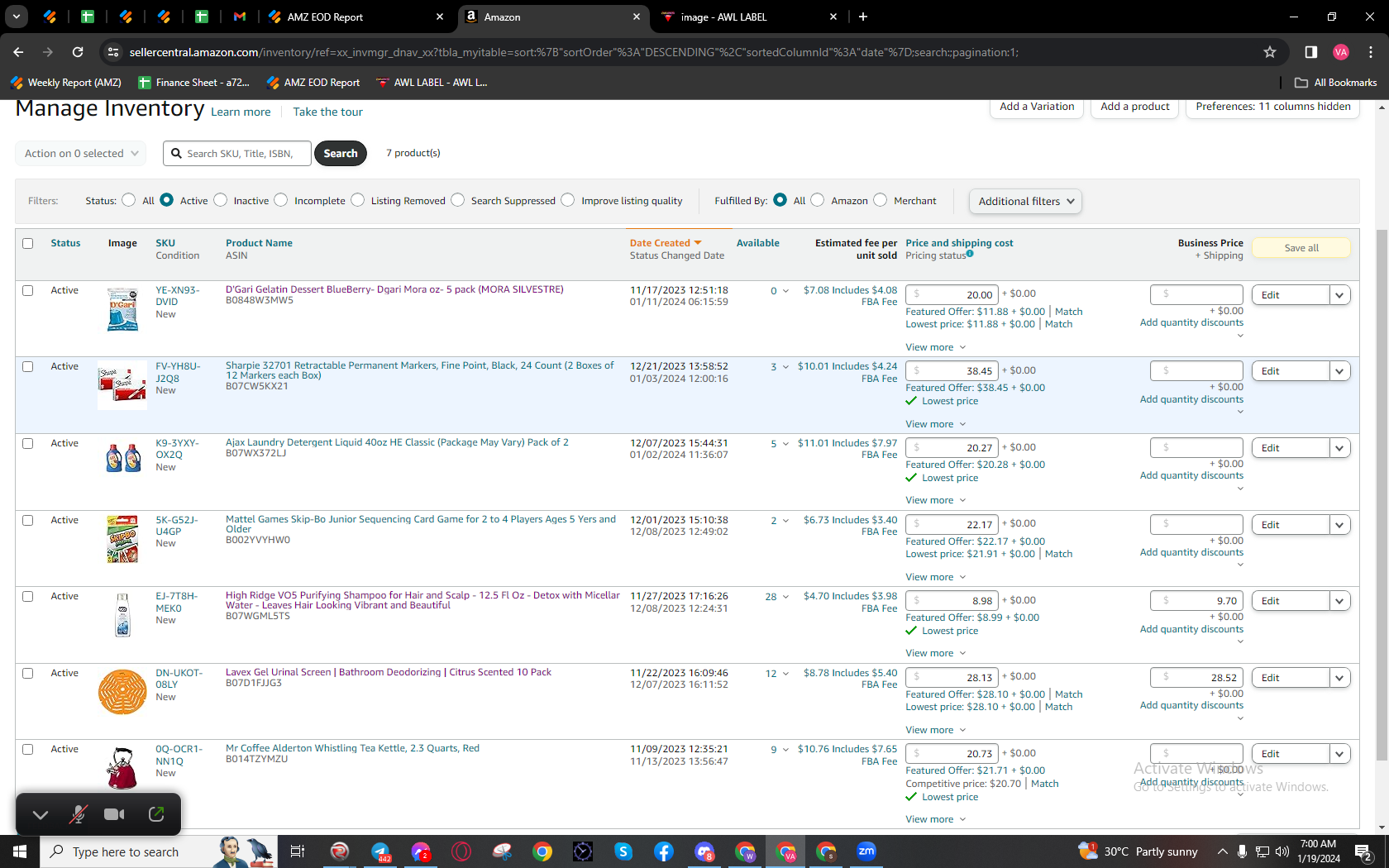This screenshot has height=868, width=1389.
Task: Open the All Bookmarks folder
Action: (x=1336, y=83)
